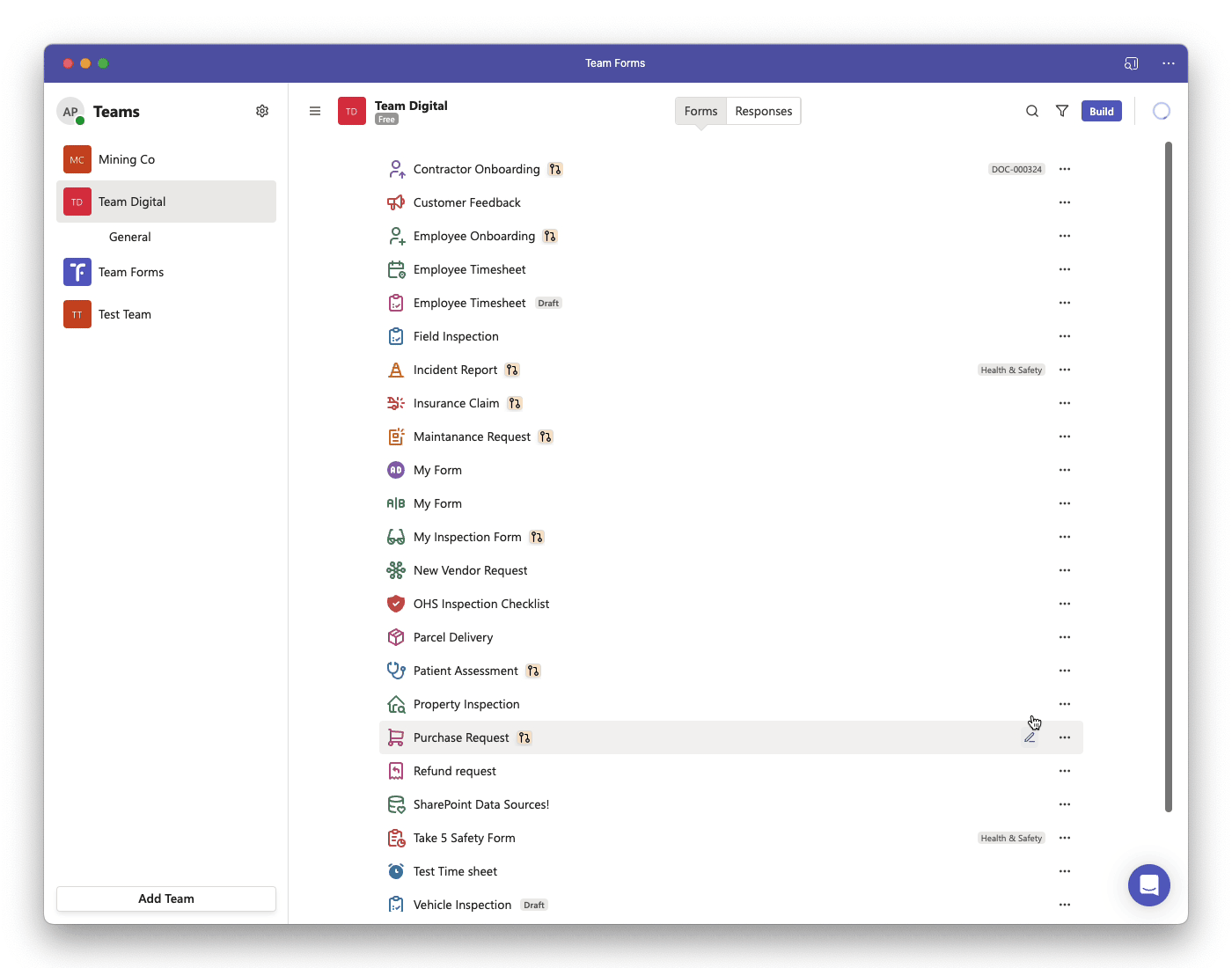The height and width of the screenshot is (968, 1232).
Task: Click the Build button
Action: [x=1102, y=111]
